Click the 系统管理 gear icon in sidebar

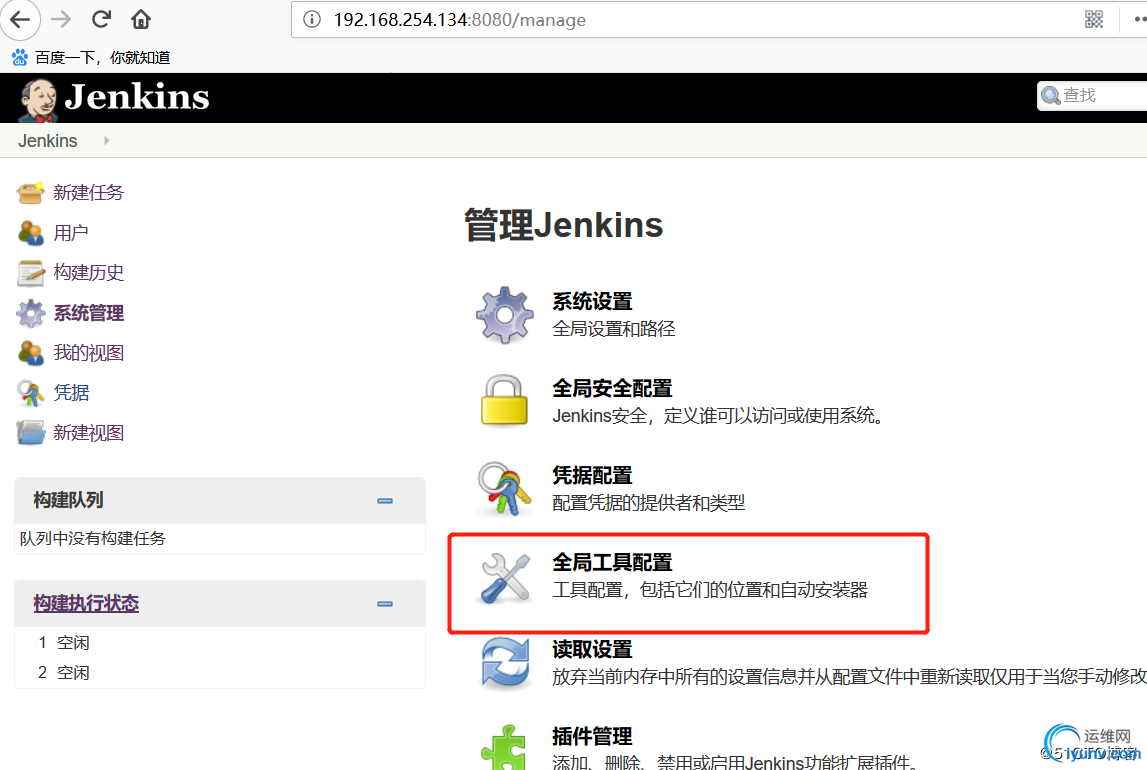click(31, 313)
